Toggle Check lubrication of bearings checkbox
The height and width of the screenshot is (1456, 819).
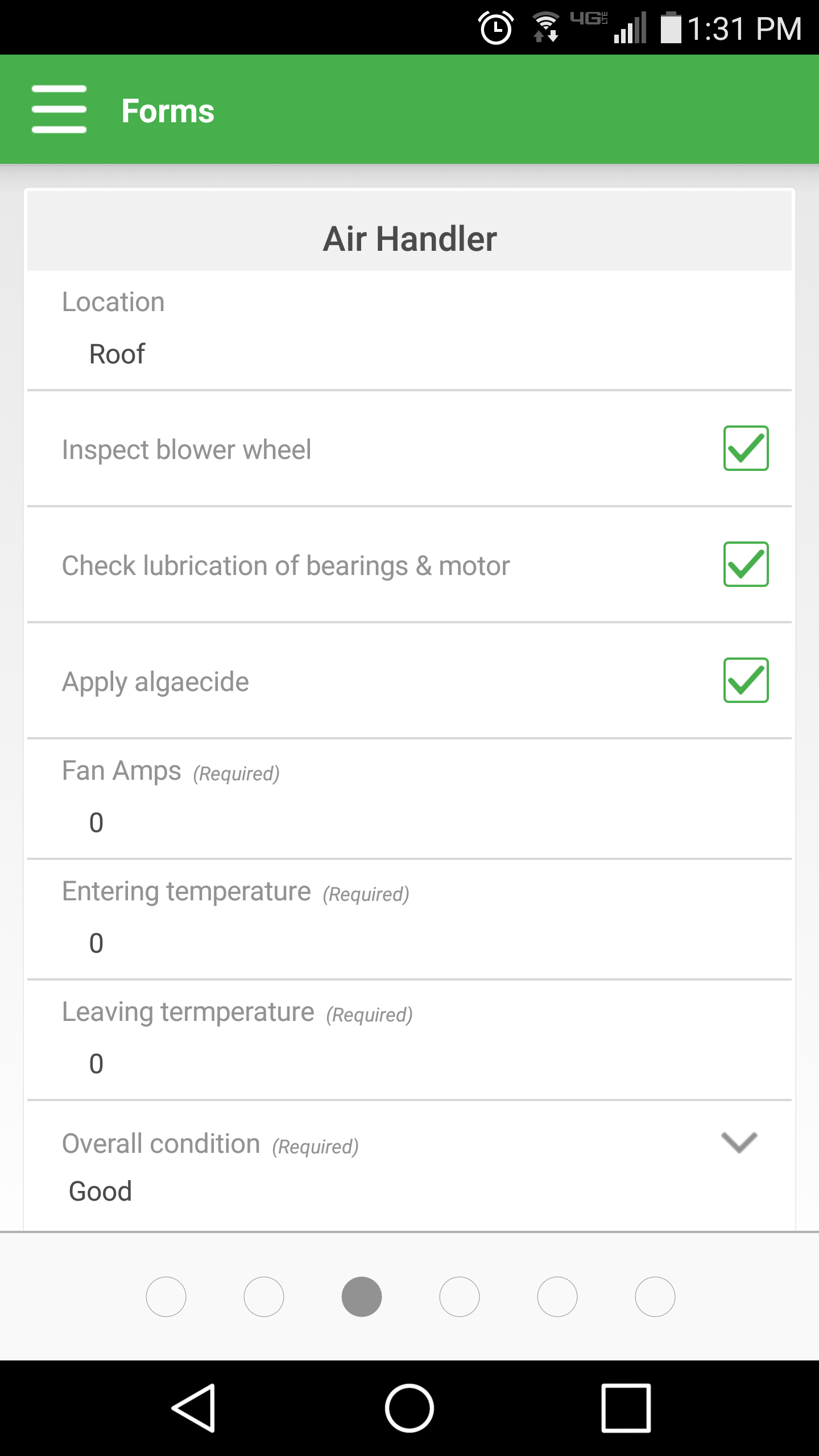pyautogui.click(x=746, y=564)
